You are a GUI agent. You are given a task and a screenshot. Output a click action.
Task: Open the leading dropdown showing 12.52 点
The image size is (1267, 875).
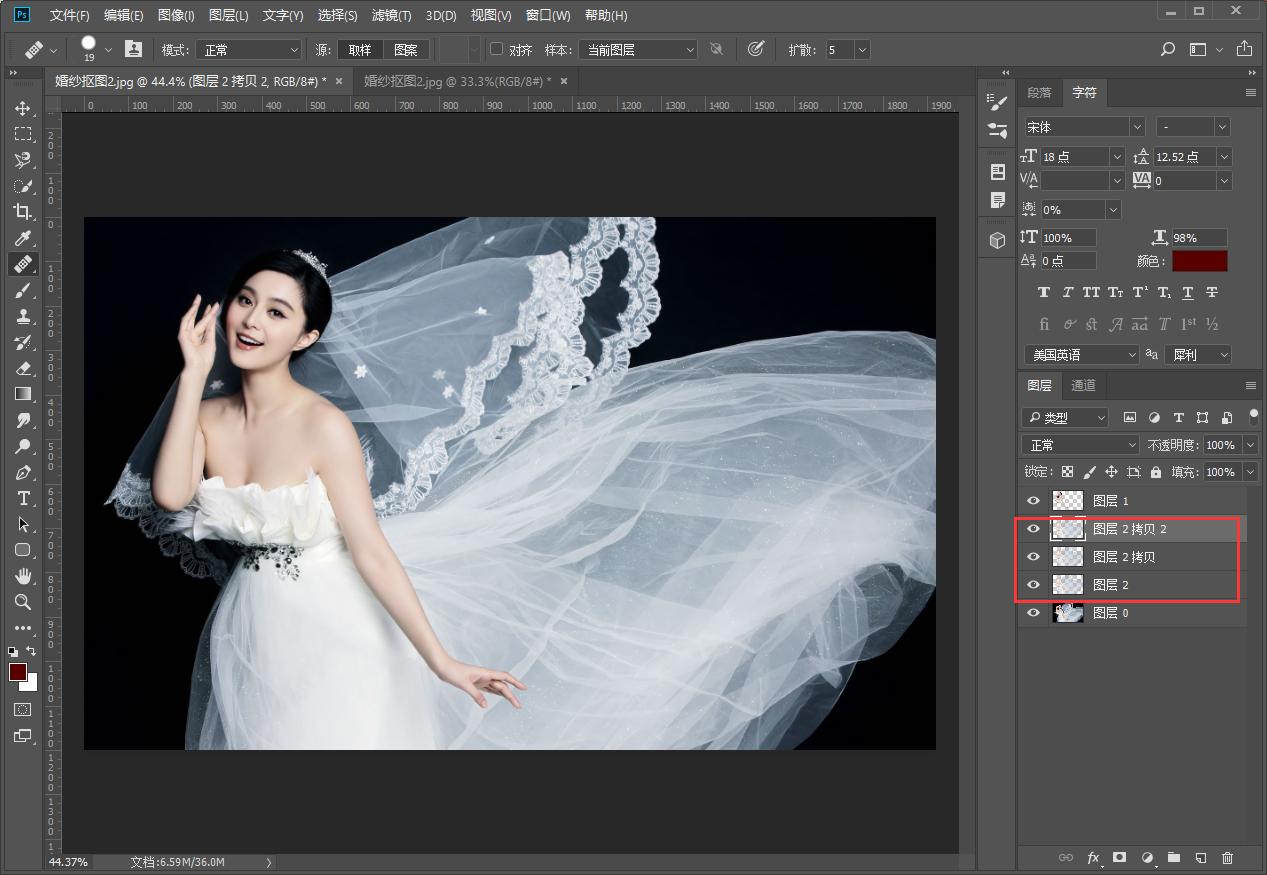[x=1224, y=157]
